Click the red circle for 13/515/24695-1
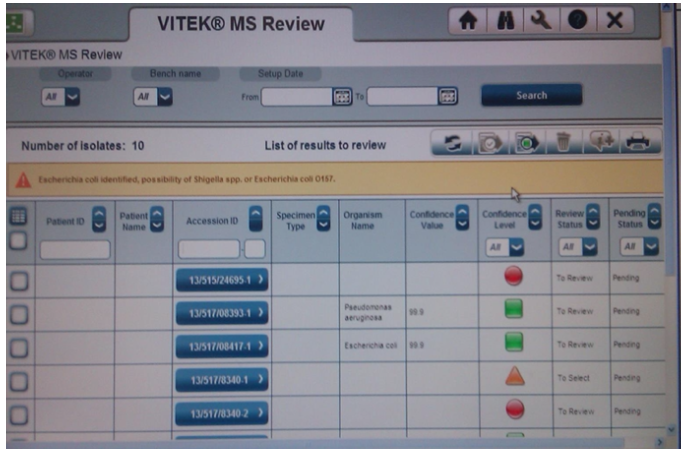The image size is (684, 449). point(513,276)
